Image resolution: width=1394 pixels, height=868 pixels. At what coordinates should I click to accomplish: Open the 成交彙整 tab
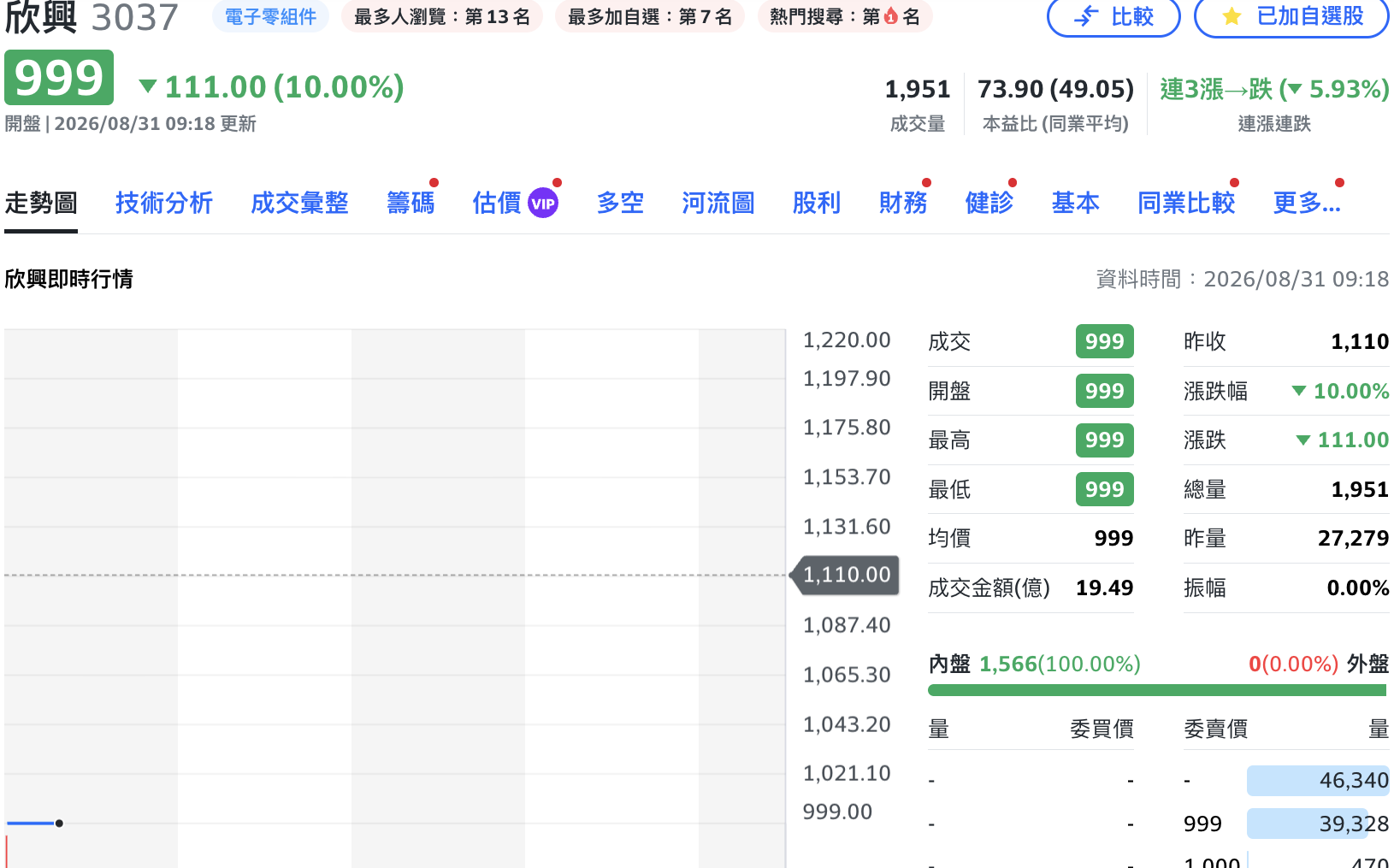[x=299, y=204]
